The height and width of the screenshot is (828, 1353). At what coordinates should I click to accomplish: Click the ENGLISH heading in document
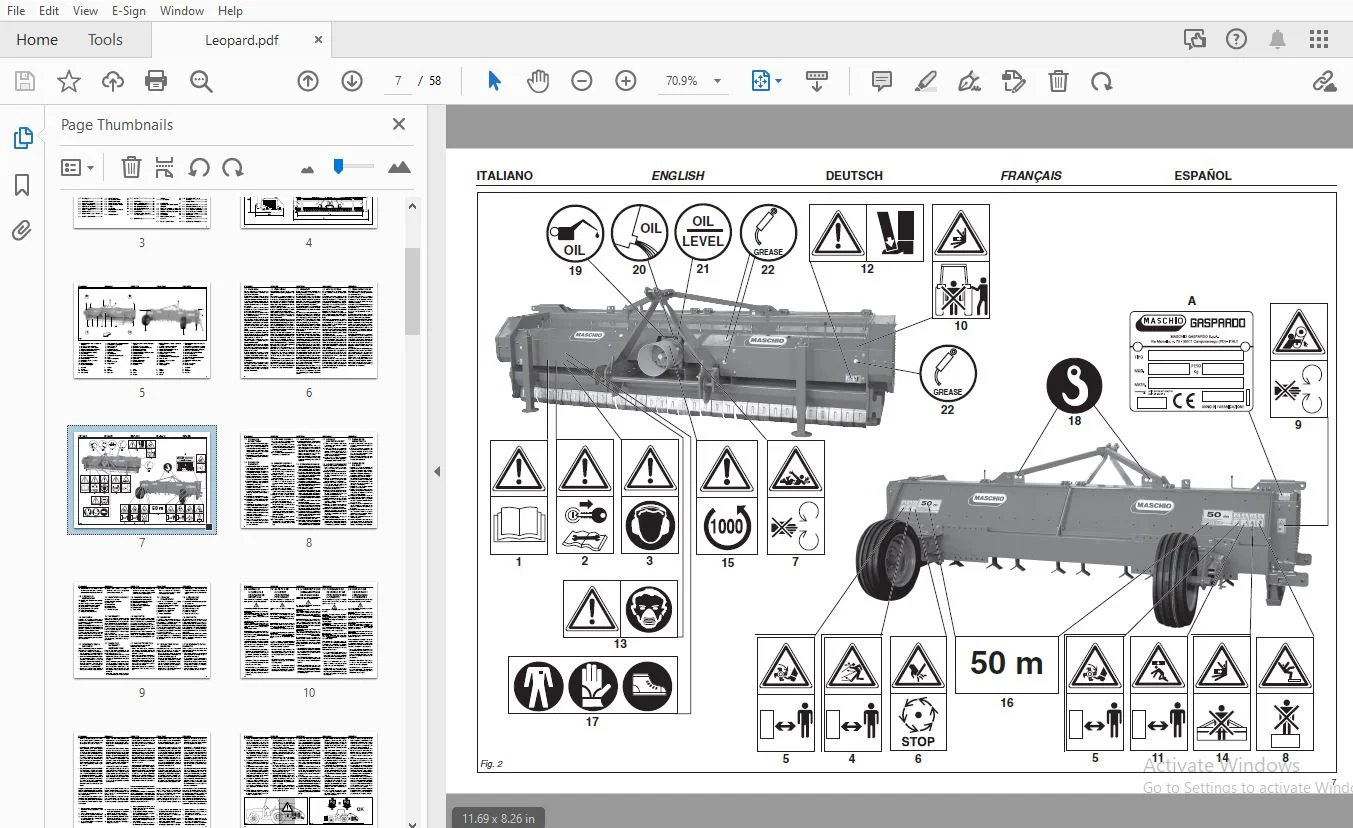(x=678, y=175)
